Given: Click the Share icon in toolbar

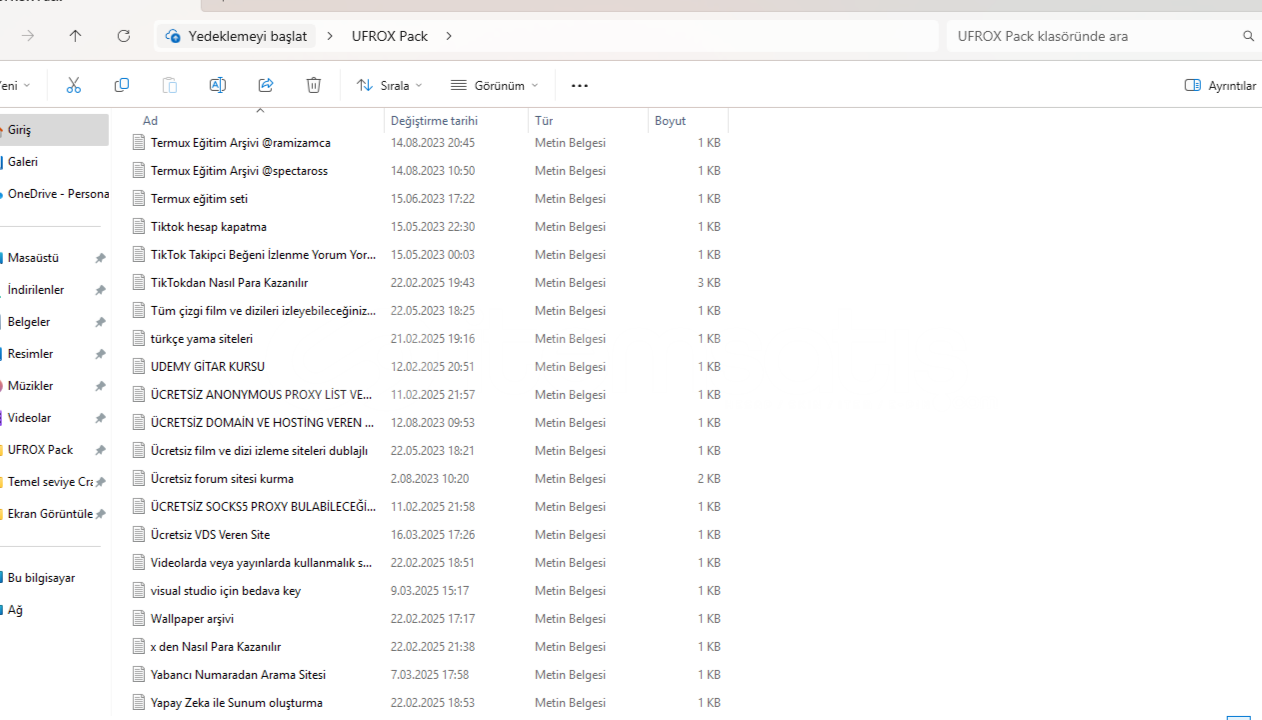Looking at the screenshot, I should coord(265,86).
